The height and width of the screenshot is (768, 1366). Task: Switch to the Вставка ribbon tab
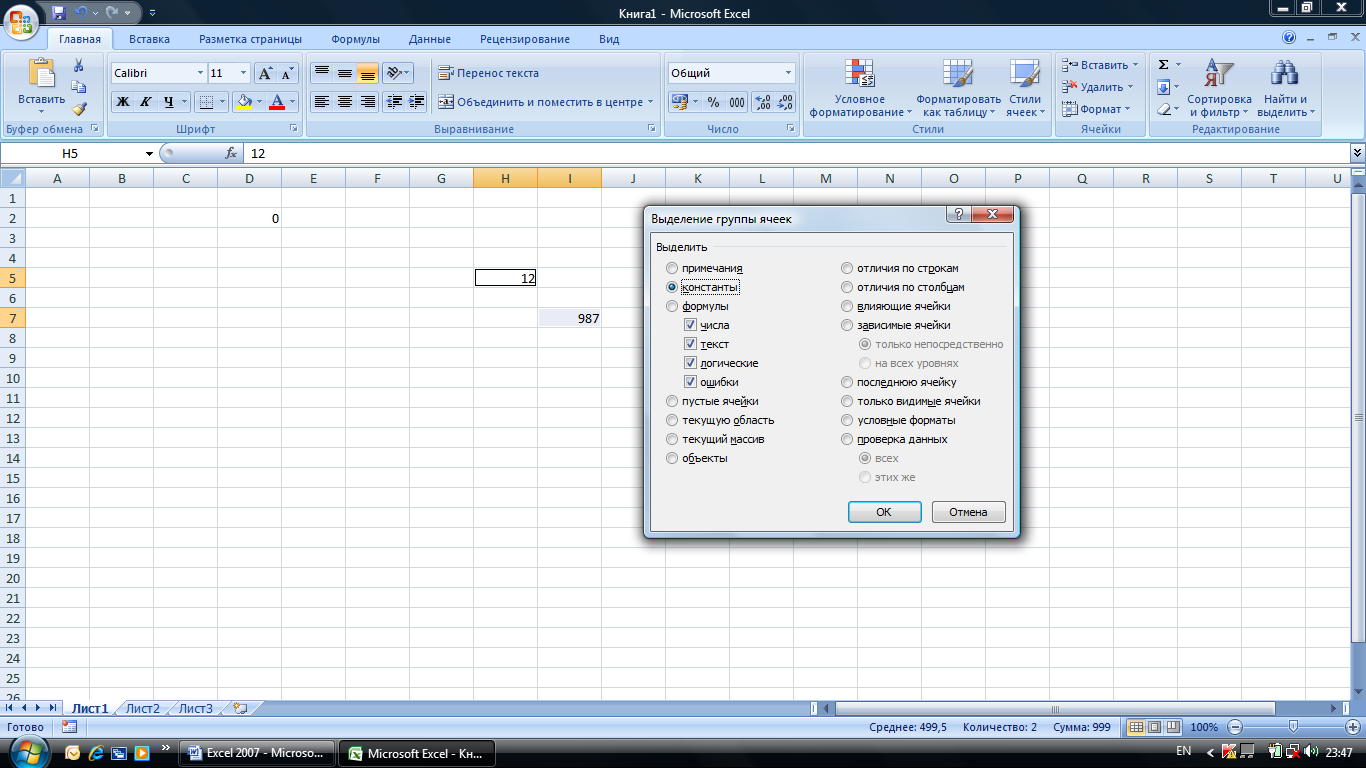149,39
